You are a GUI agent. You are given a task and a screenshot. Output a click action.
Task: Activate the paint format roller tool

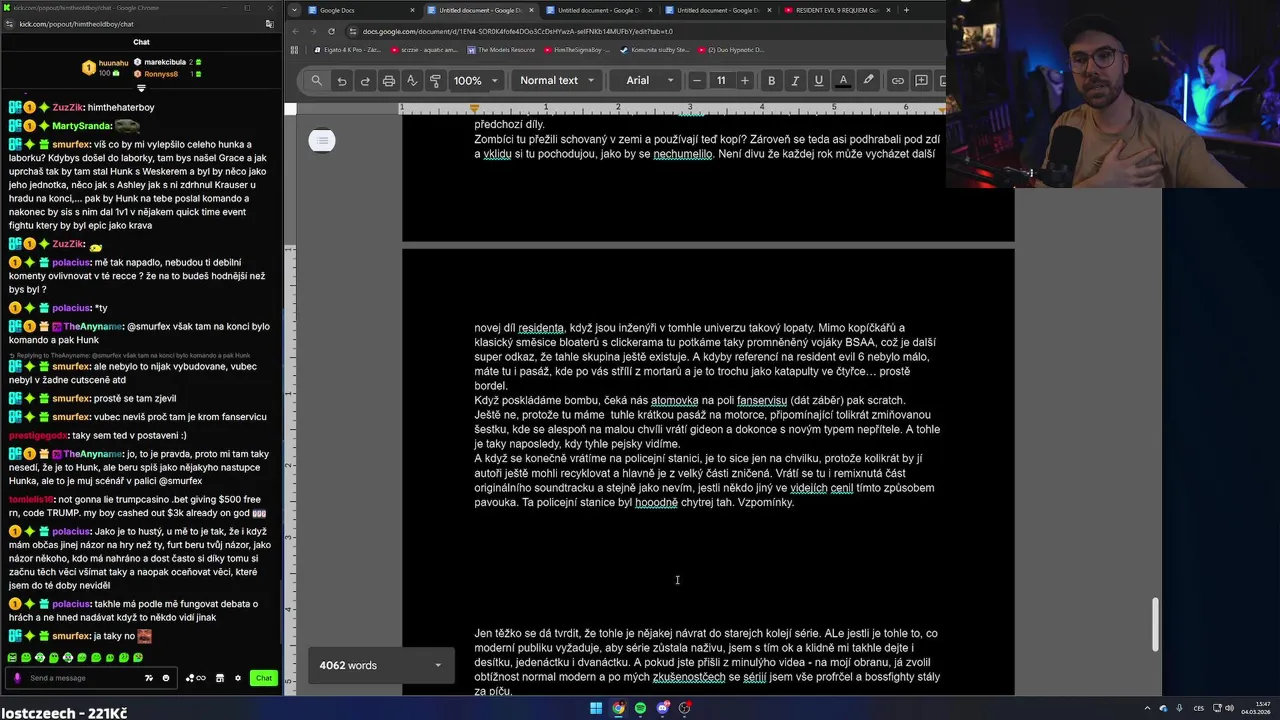point(435,81)
